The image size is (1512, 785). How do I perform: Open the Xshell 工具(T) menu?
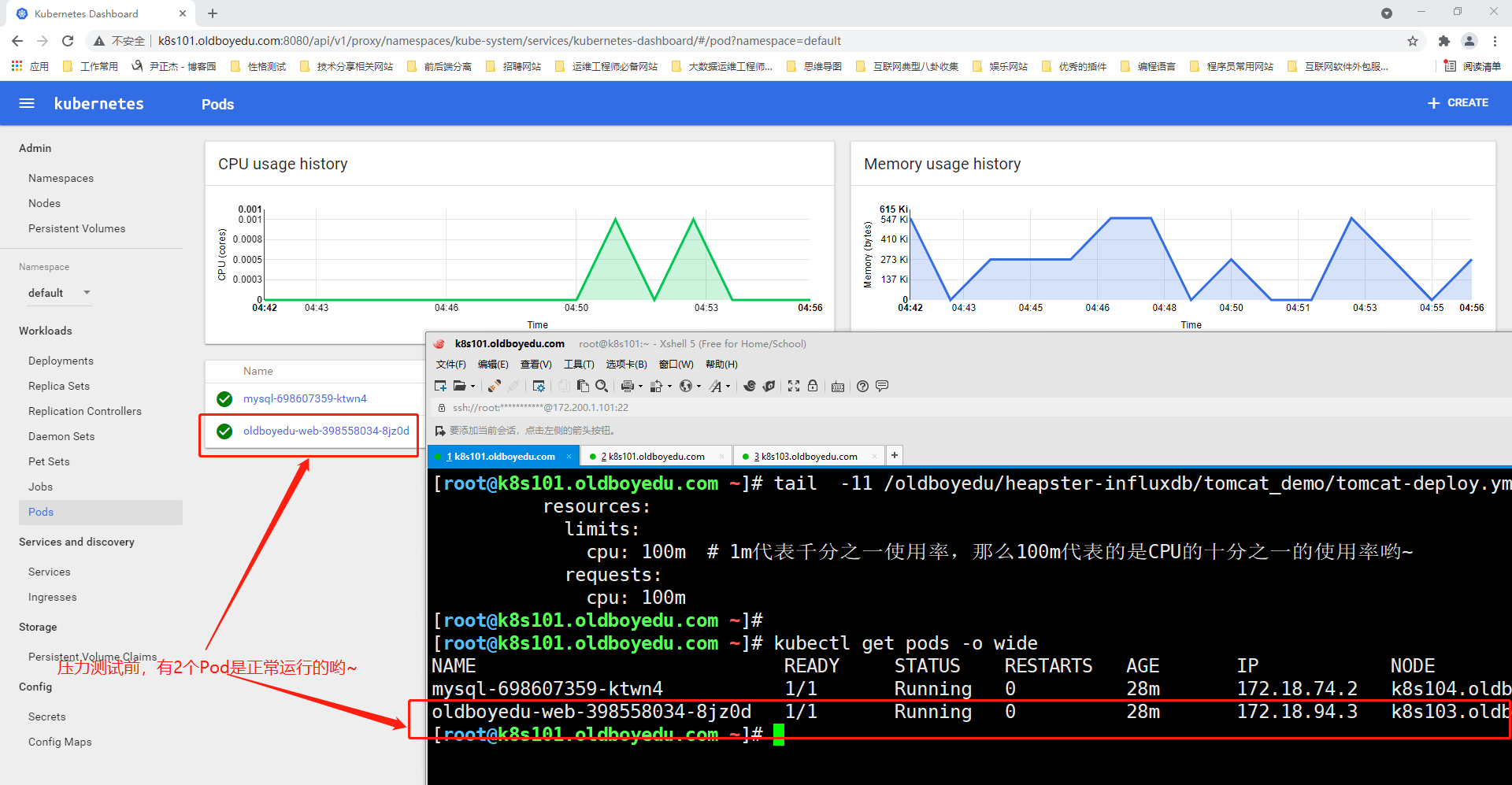pos(578,364)
